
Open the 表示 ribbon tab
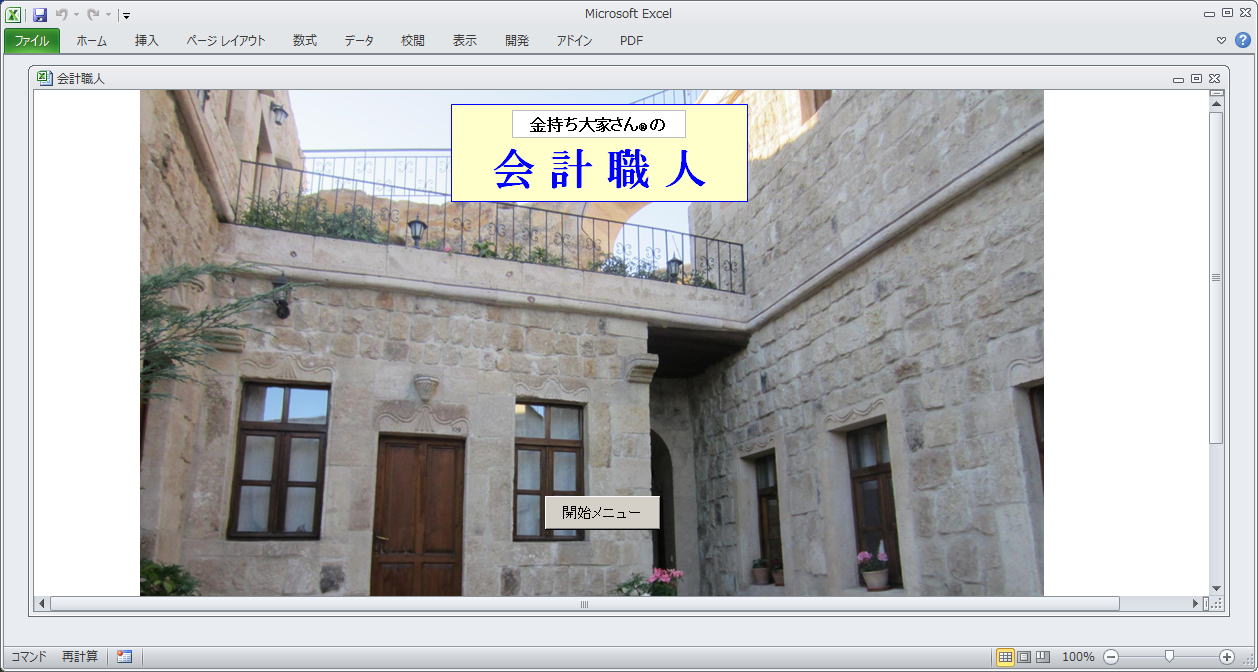point(465,41)
